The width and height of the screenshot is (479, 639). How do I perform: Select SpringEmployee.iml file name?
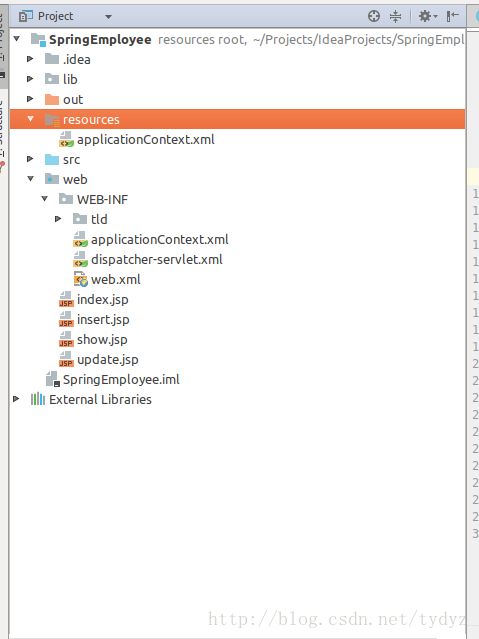121,379
